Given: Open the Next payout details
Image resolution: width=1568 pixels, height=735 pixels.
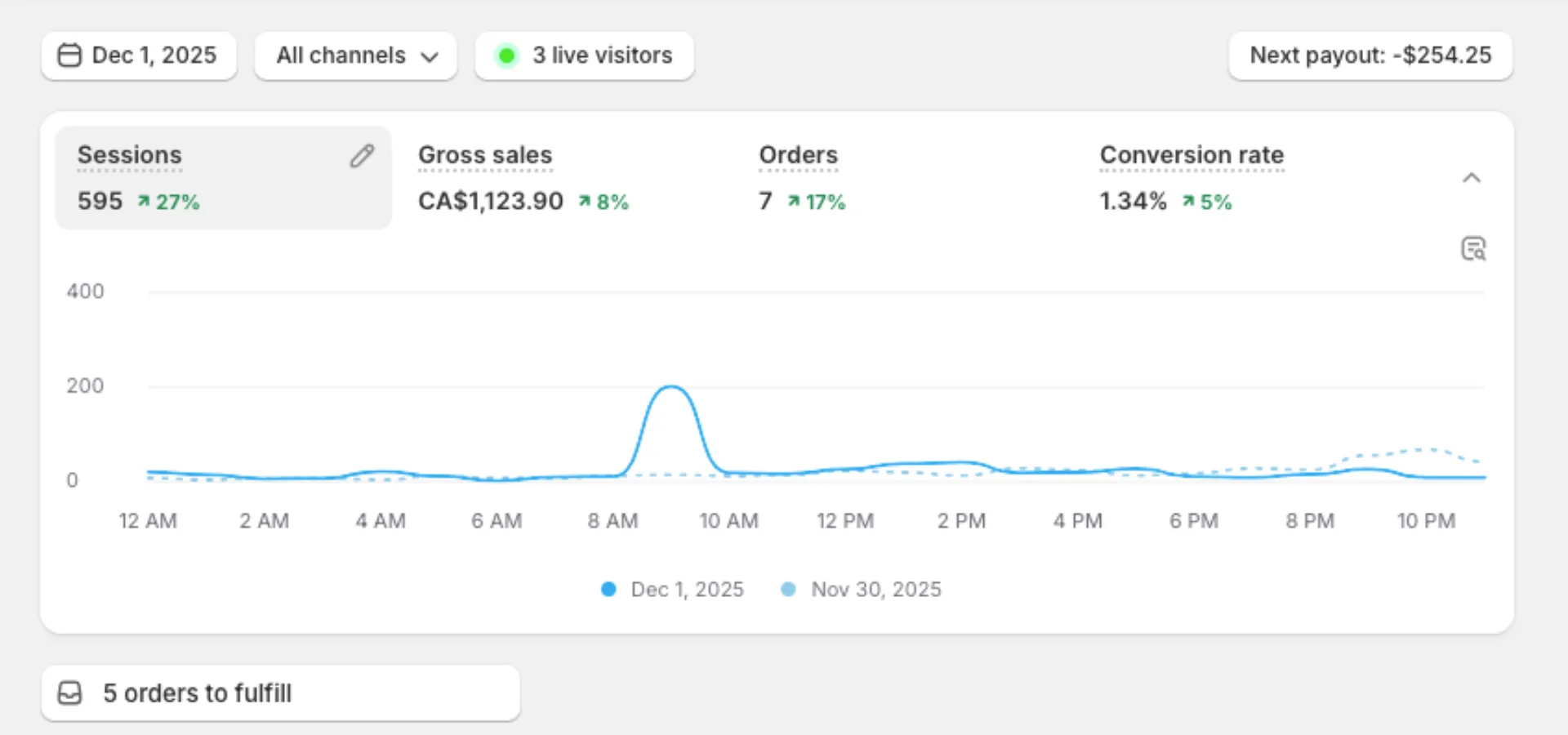Looking at the screenshot, I should click(x=1370, y=56).
